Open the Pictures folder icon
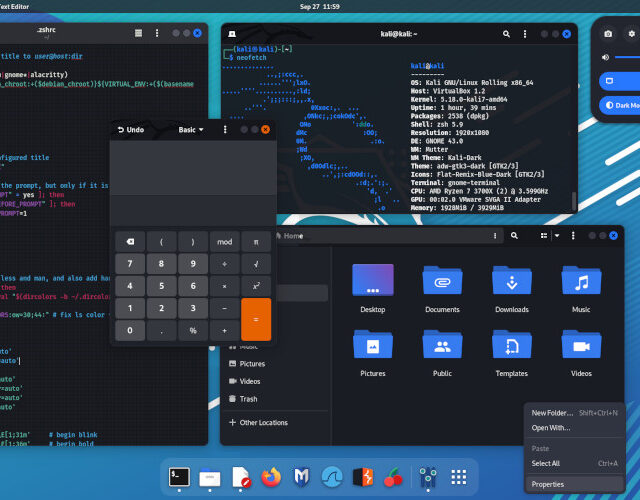Viewport: 640px width, 500px height. [x=373, y=344]
